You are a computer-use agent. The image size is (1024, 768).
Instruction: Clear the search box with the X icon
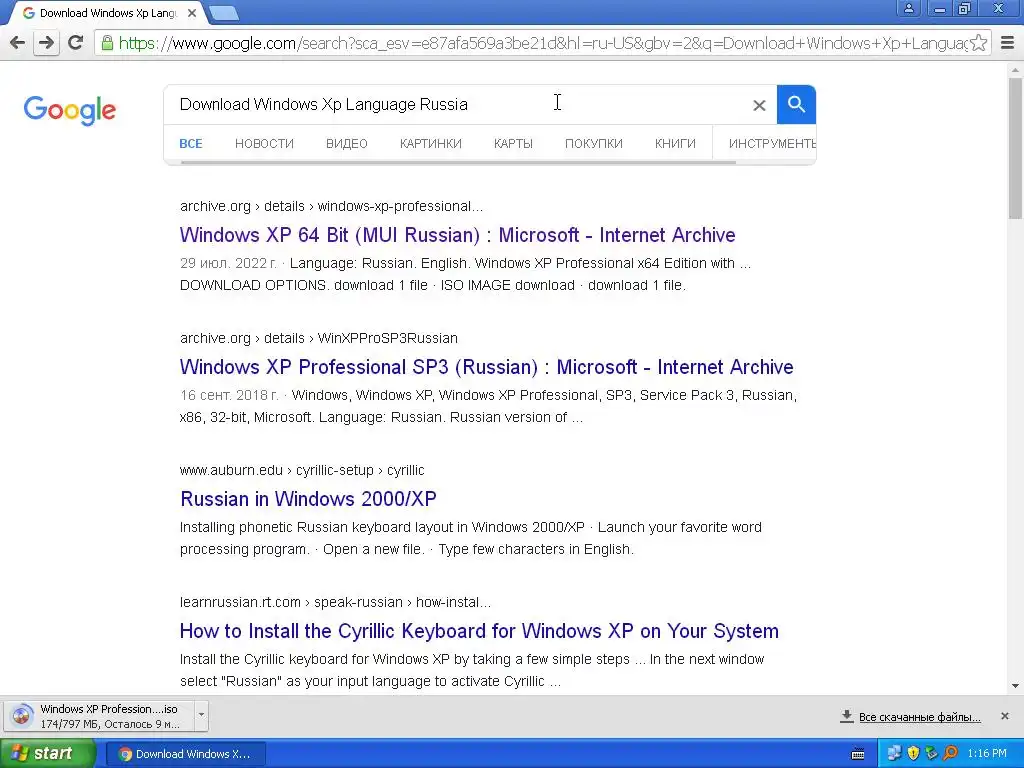tap(759, 105)
